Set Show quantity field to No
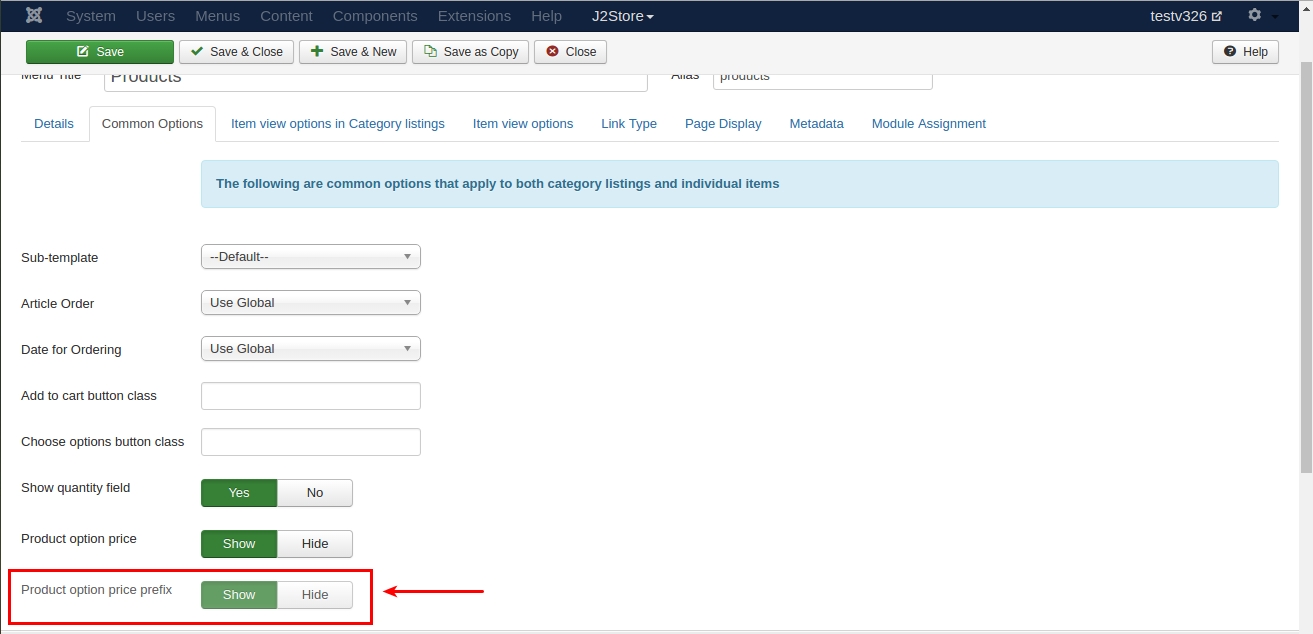 (315, 493)
